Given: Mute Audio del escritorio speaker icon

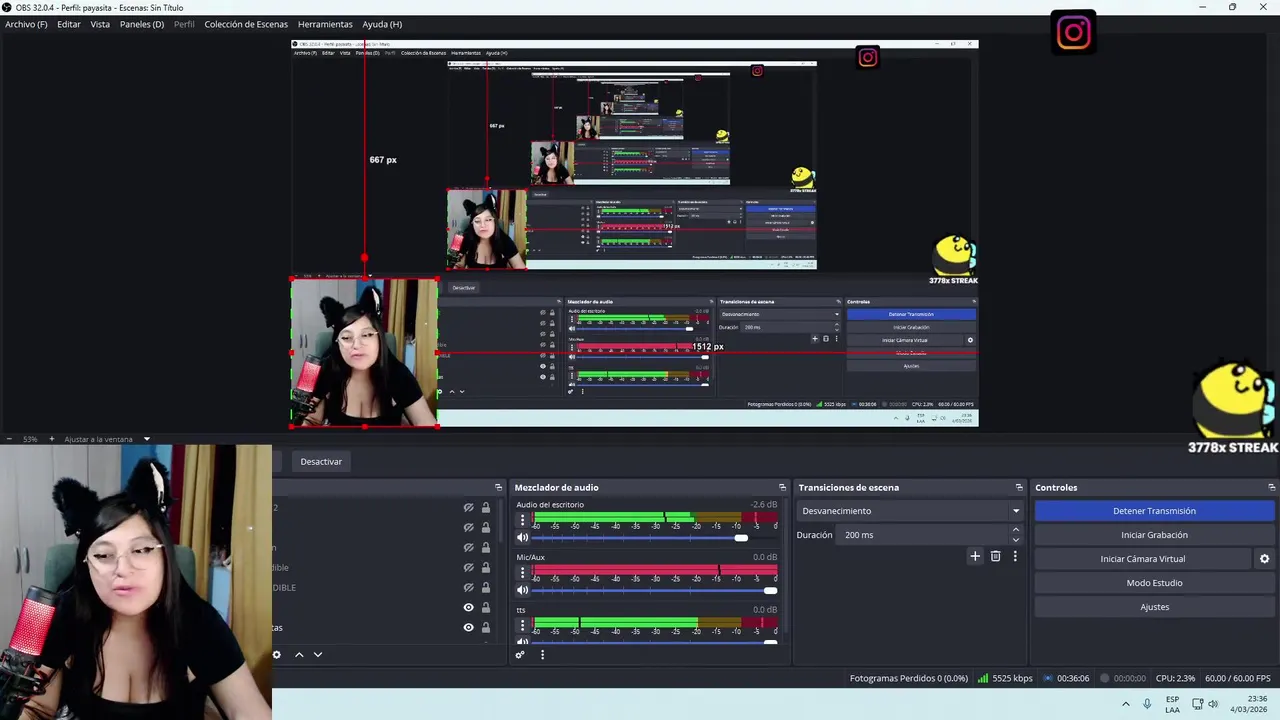Looking at the screenshot, I should click(522, 538).
